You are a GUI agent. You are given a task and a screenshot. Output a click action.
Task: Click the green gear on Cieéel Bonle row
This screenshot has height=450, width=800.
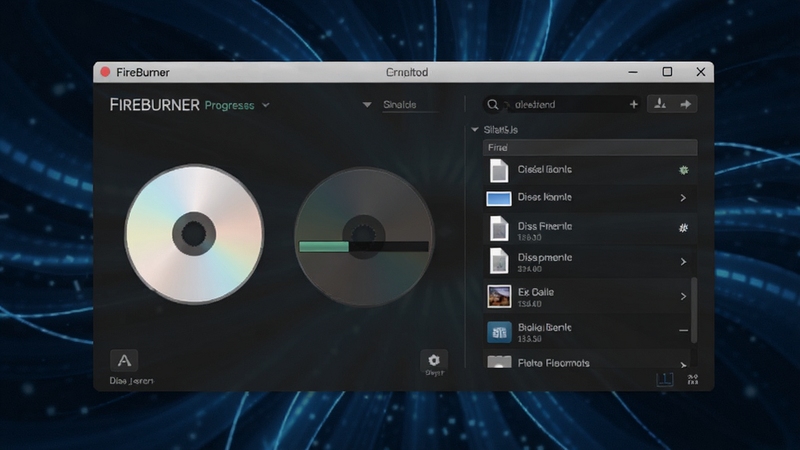click(x=684, y=170)
